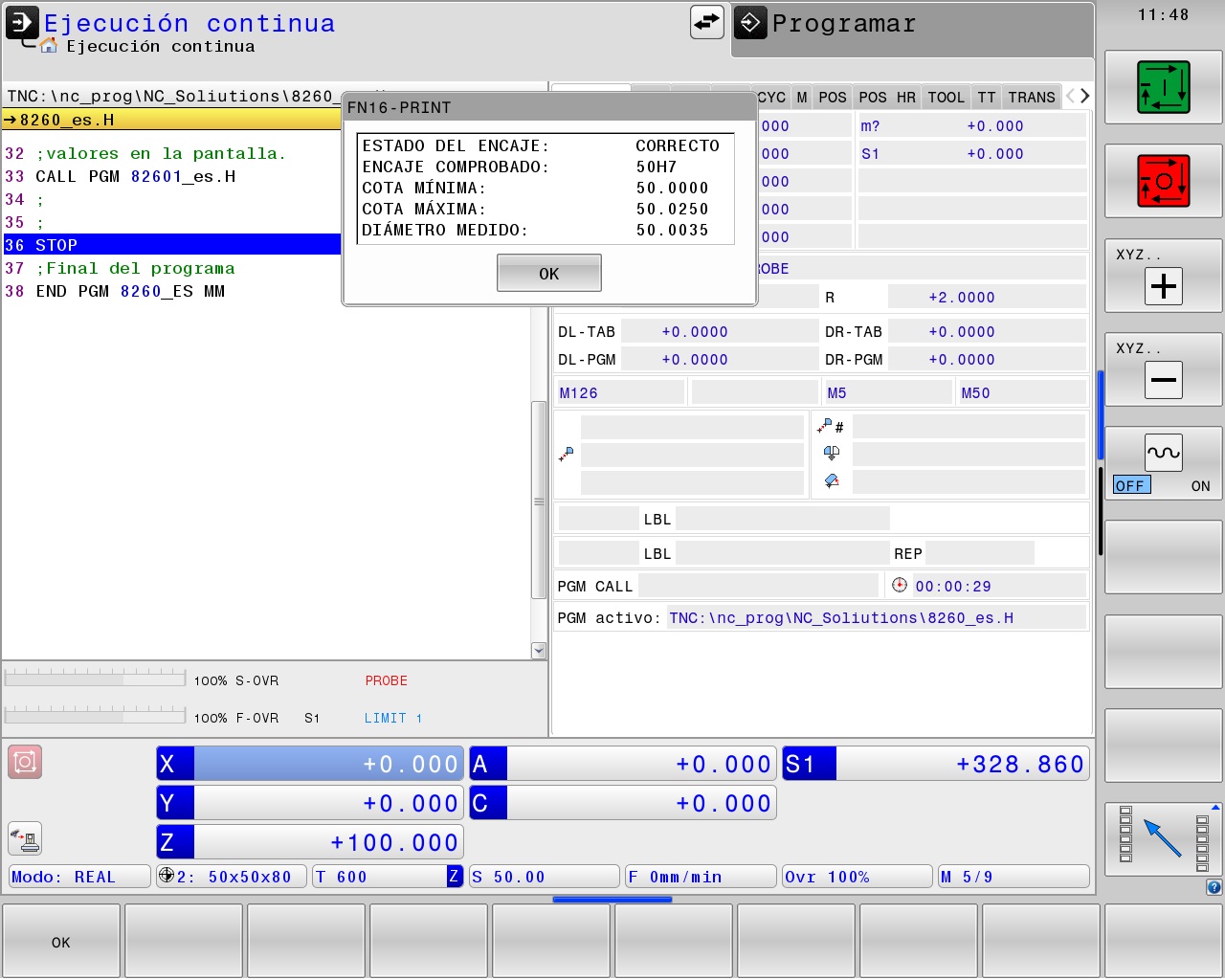Click the Modo: REAL status field
This screenshot has width=1225, height=980.
79,877
